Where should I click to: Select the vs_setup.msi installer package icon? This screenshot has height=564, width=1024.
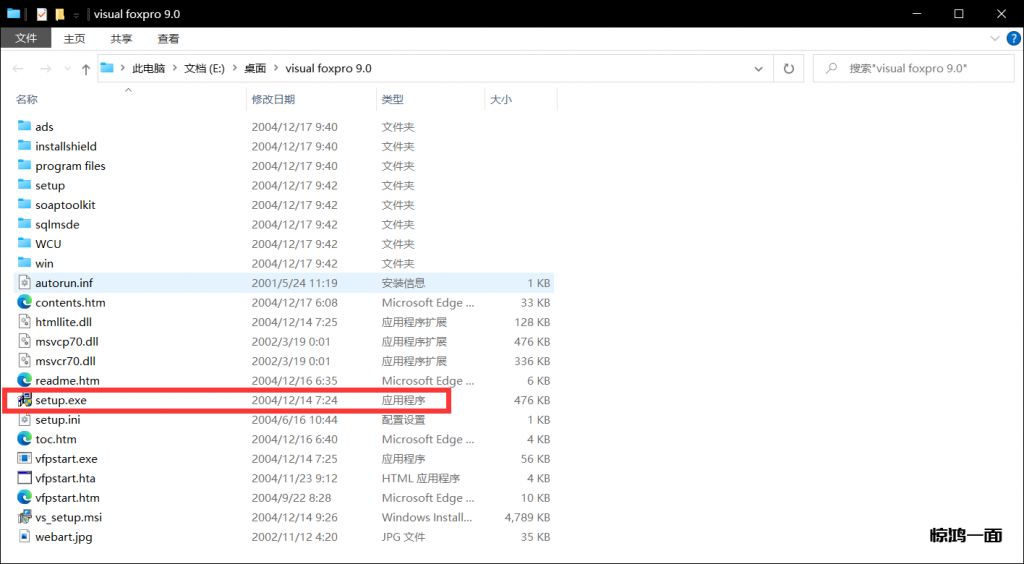(25, 517)
